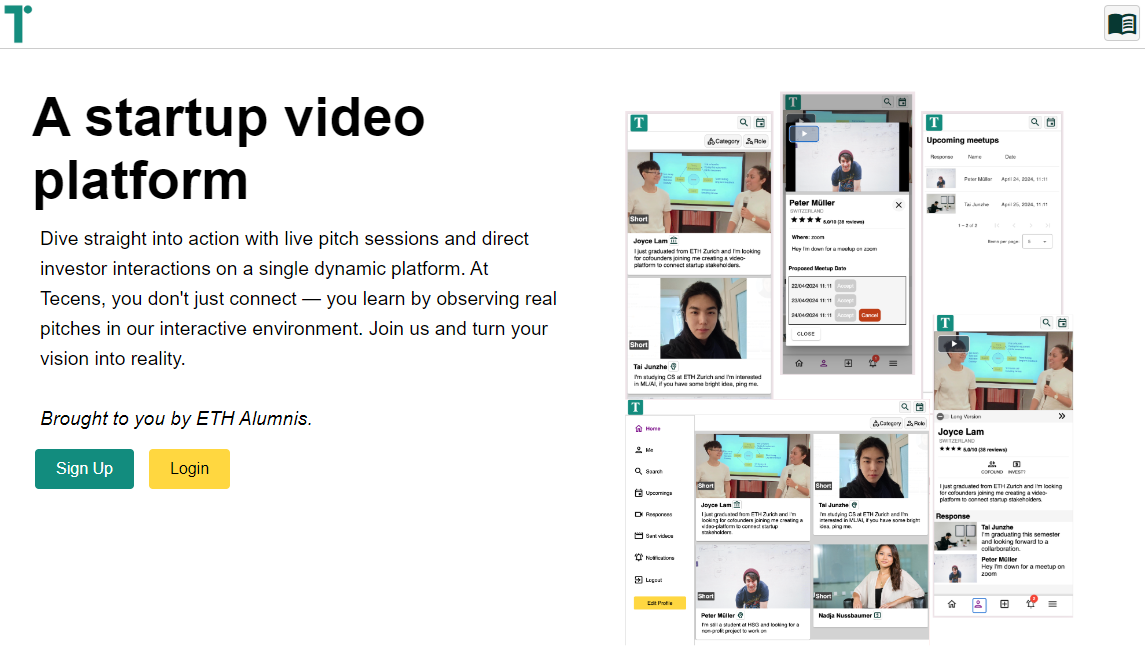1145x672 pixels.
Task: Click the yellow Edit Profile button in the mockup
Action: (x=659, y=603)
